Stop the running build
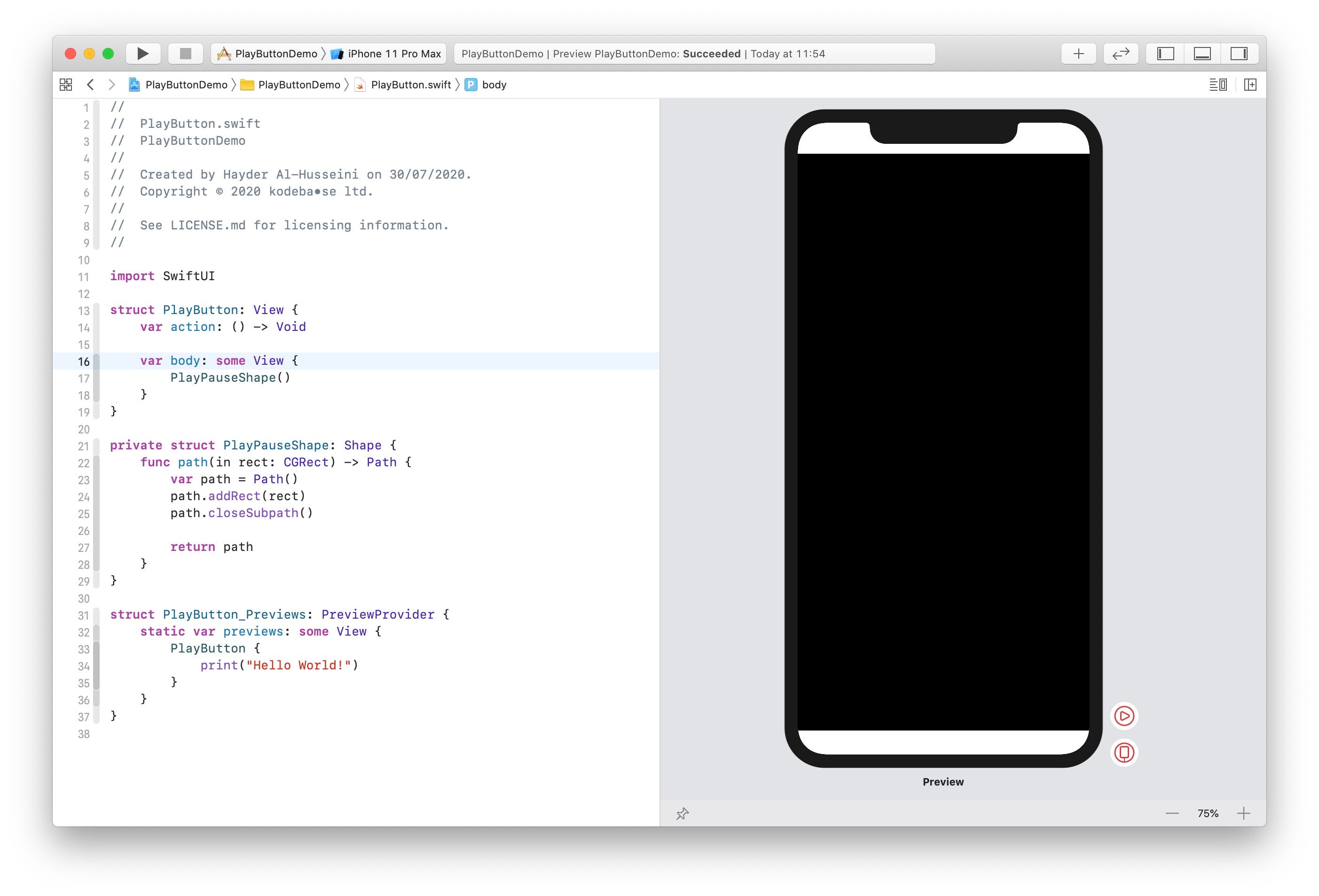Image resolution: width=1319 pixels, height=896 pixels. coord(186,53)
